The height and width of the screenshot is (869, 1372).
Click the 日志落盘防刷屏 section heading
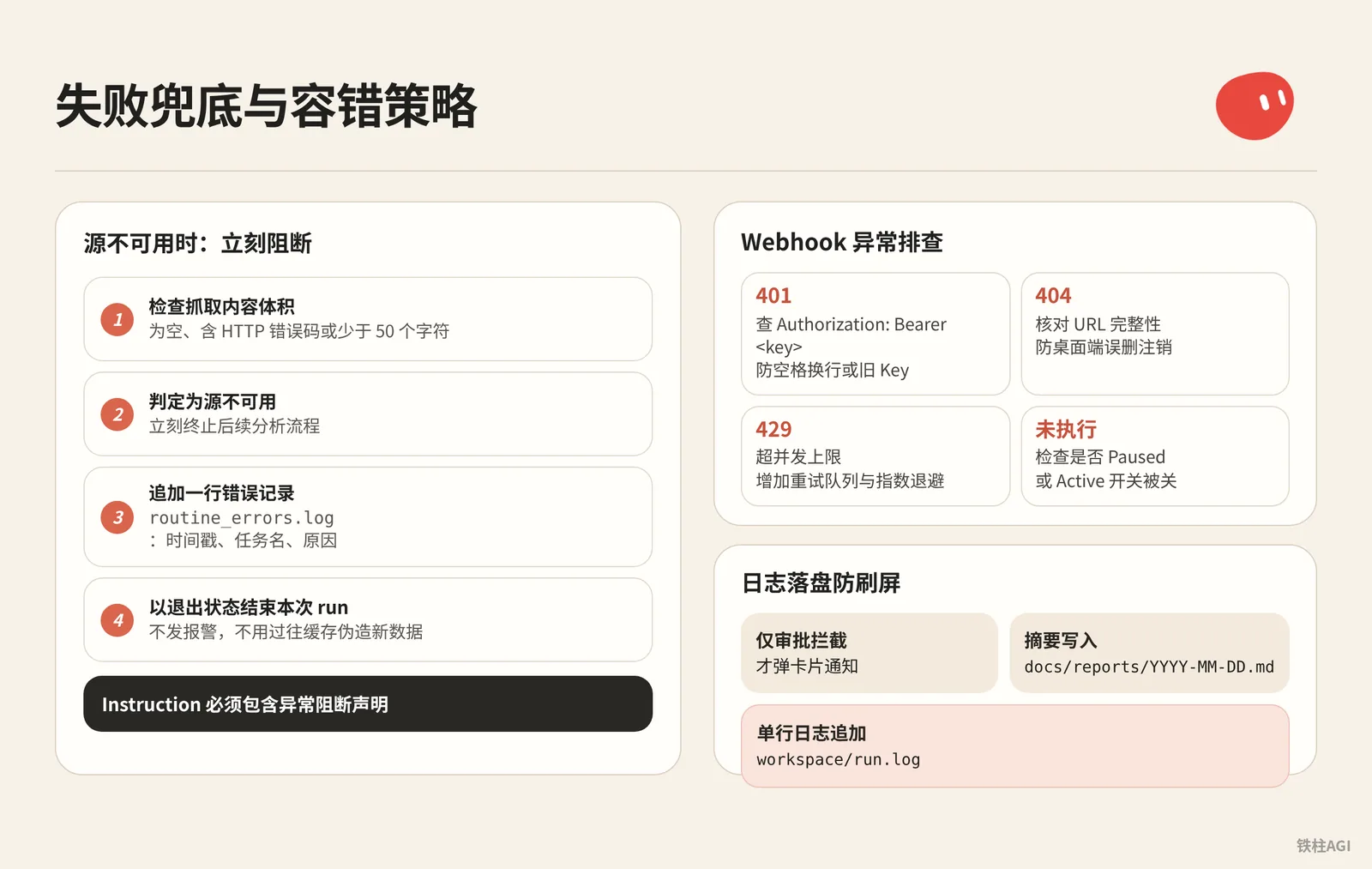tap(821, 583)
